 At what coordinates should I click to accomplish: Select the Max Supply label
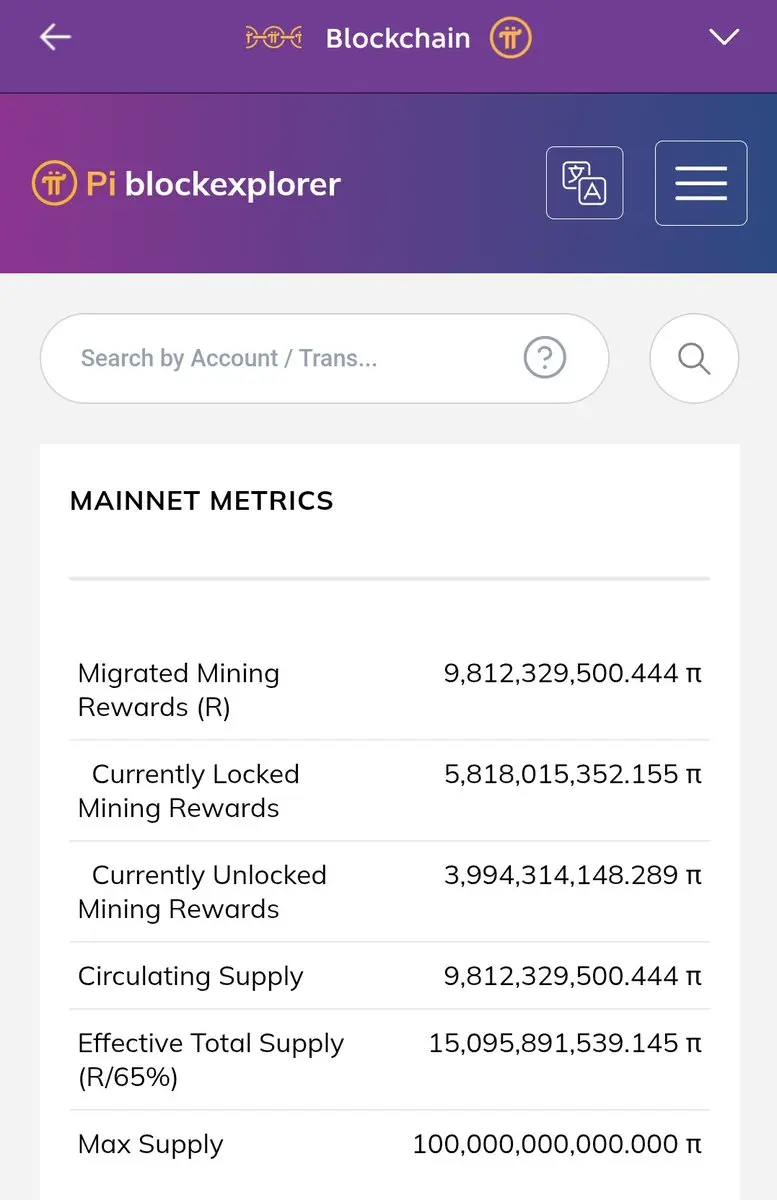coord(151,1145)
